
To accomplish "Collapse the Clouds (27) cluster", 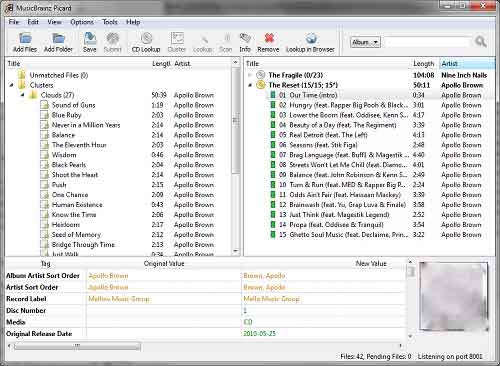I will 23,95.
